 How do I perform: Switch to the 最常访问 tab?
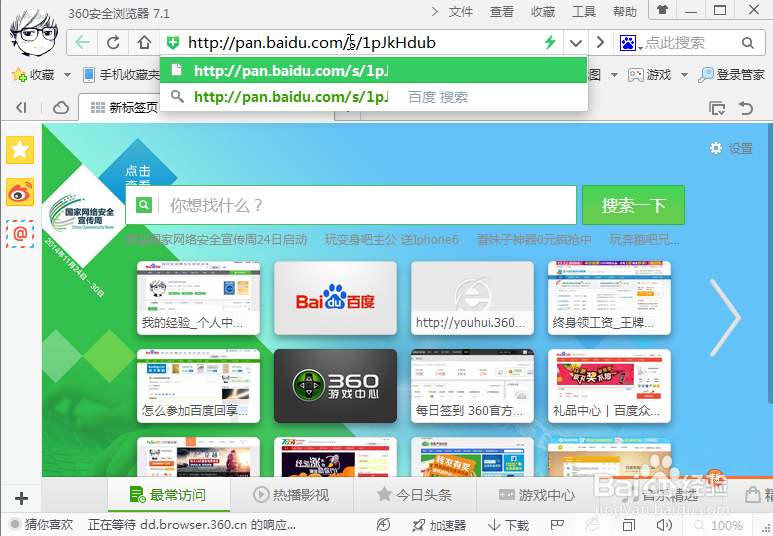tap(169, 495)
